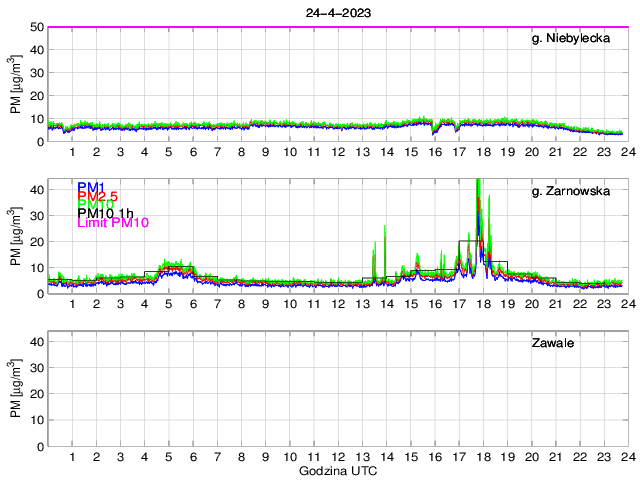This screenshot has height=480, width=640.
Task: Click the y-axis PM label of Zarnowska plot
Action: [x=16, y=236]
